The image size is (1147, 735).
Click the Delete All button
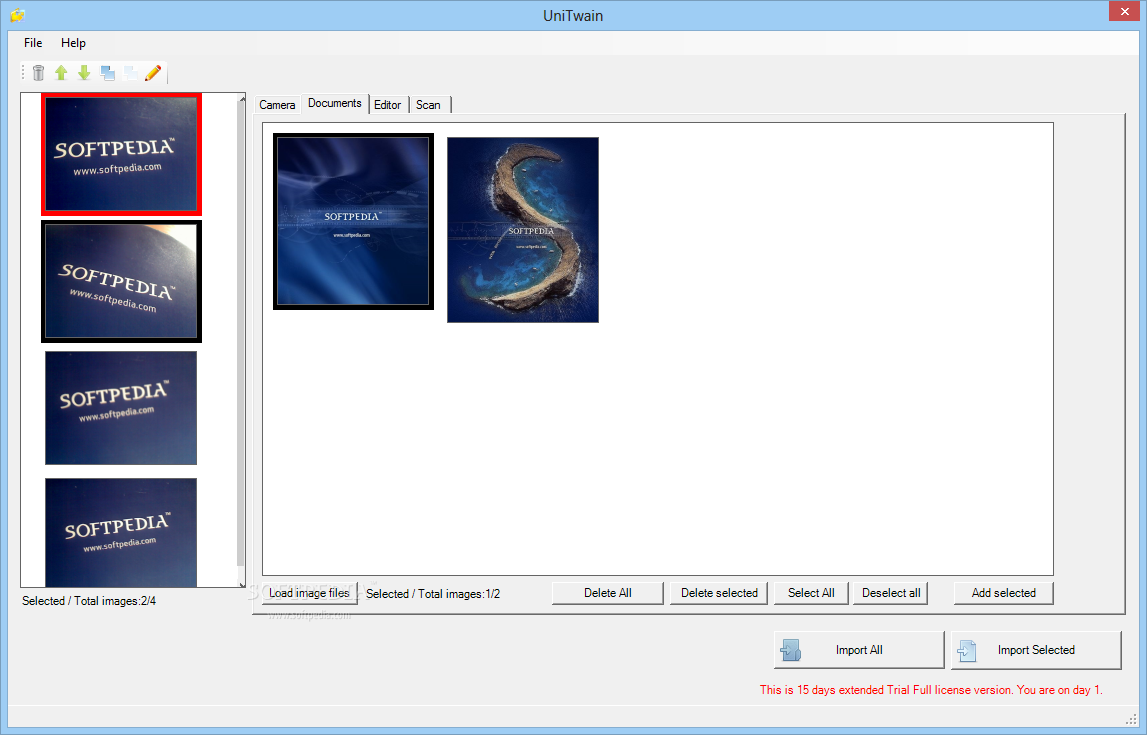point(607,593)
